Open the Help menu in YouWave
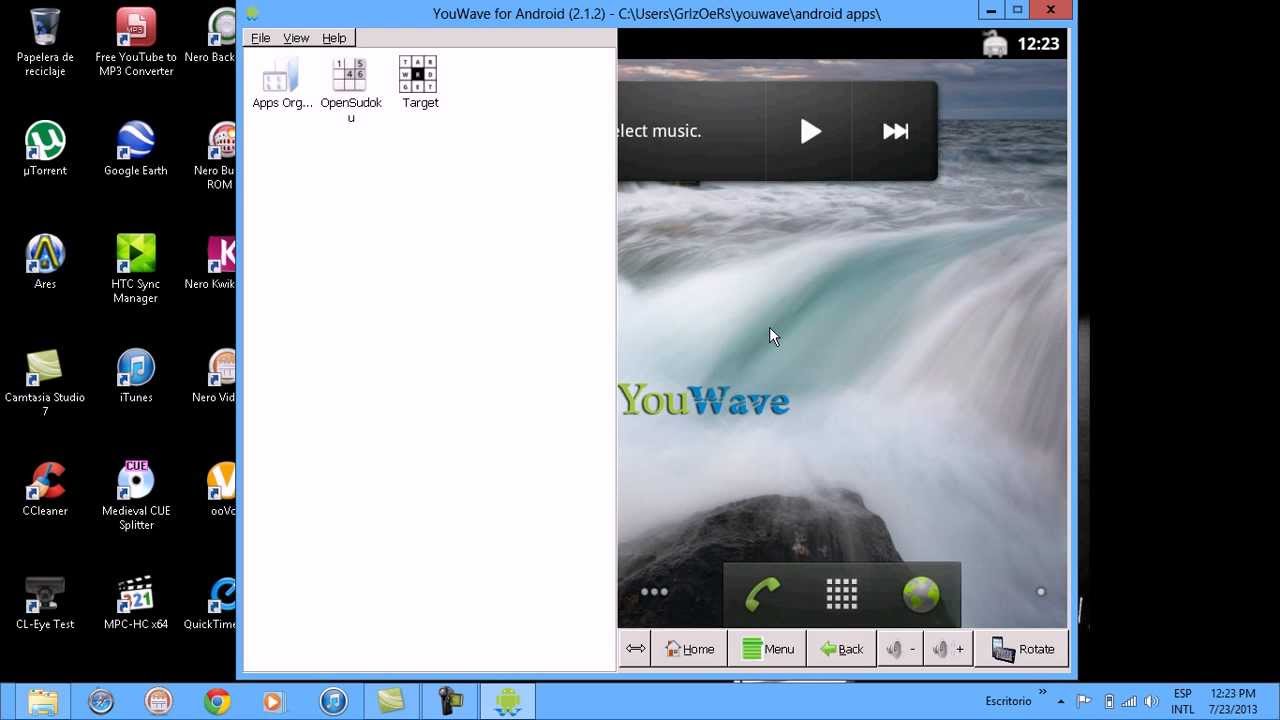Viewport: 1280px width, 720px height. click(334, 38)
